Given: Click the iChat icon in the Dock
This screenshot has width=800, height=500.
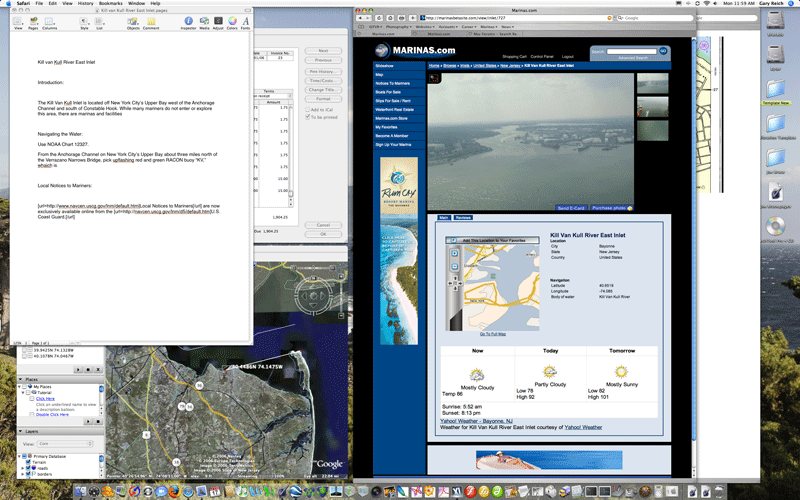Looking at the screenshot, I should click(161, 491).
